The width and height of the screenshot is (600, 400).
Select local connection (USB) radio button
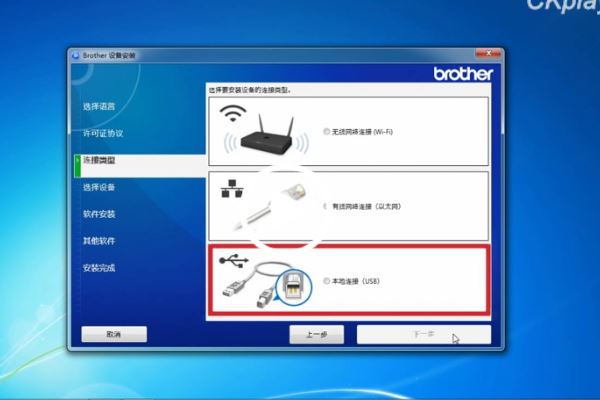(x=326, y=281)
